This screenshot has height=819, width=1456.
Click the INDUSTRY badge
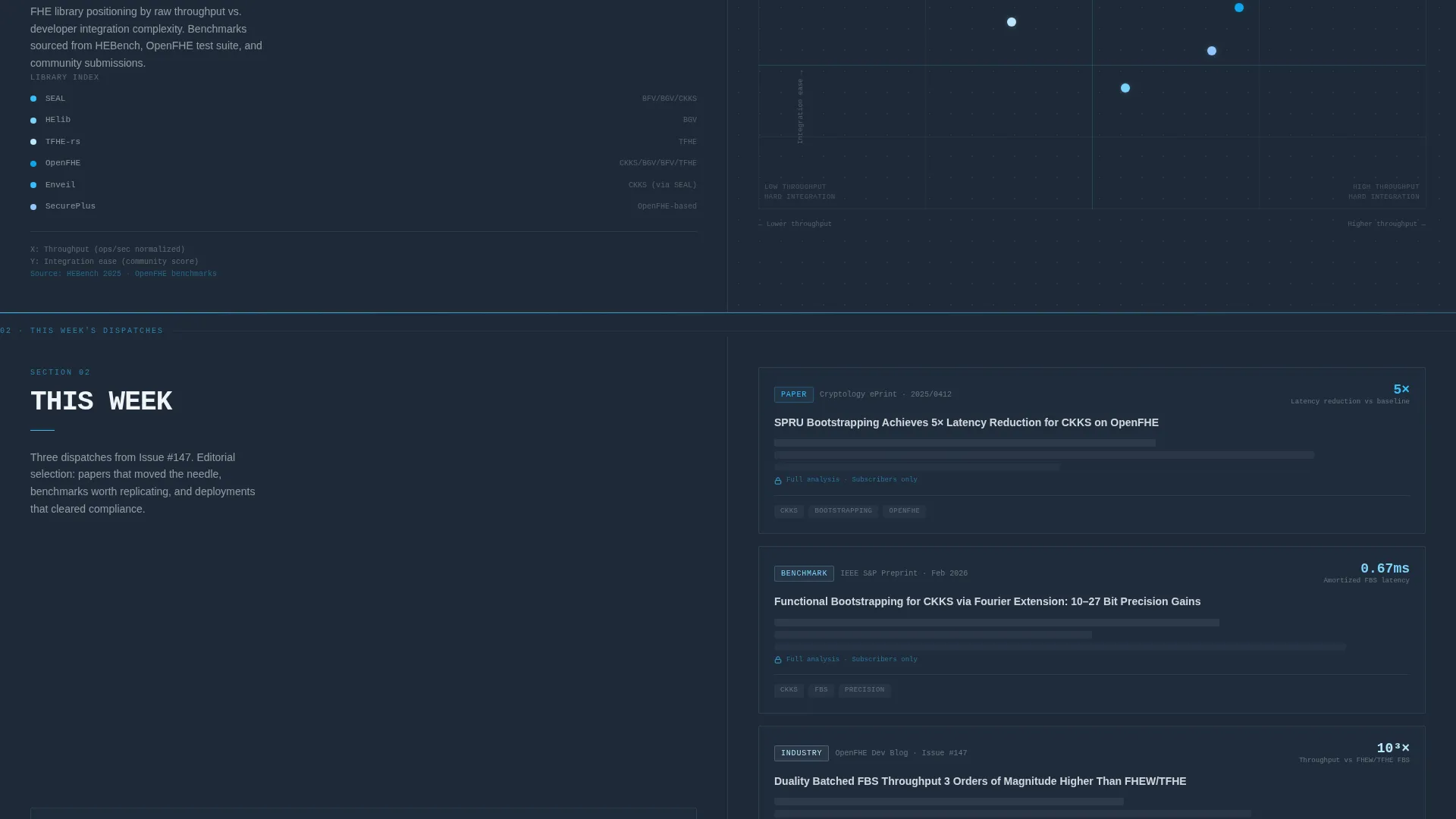tap(802, 753)
